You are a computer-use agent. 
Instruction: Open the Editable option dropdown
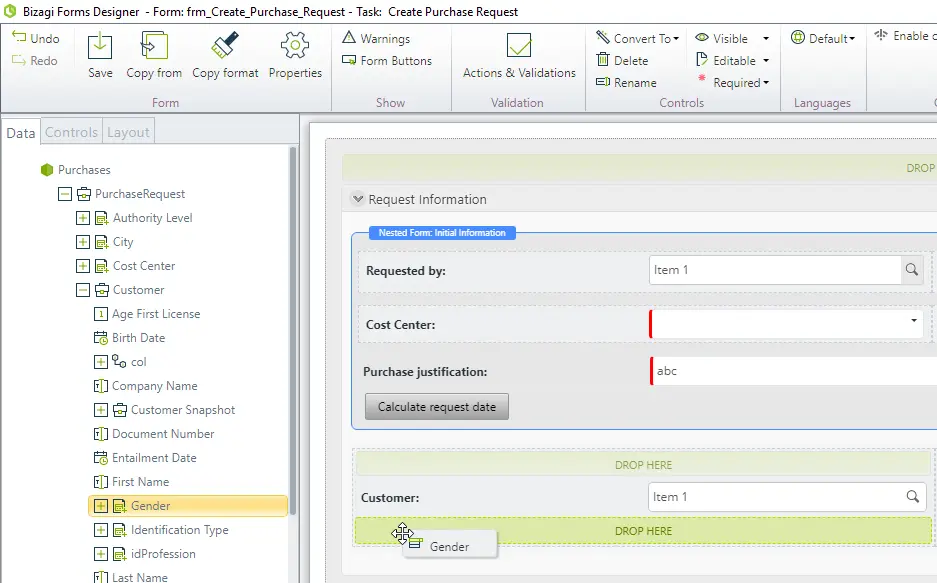pyautogui.click(x=765, y=60)
